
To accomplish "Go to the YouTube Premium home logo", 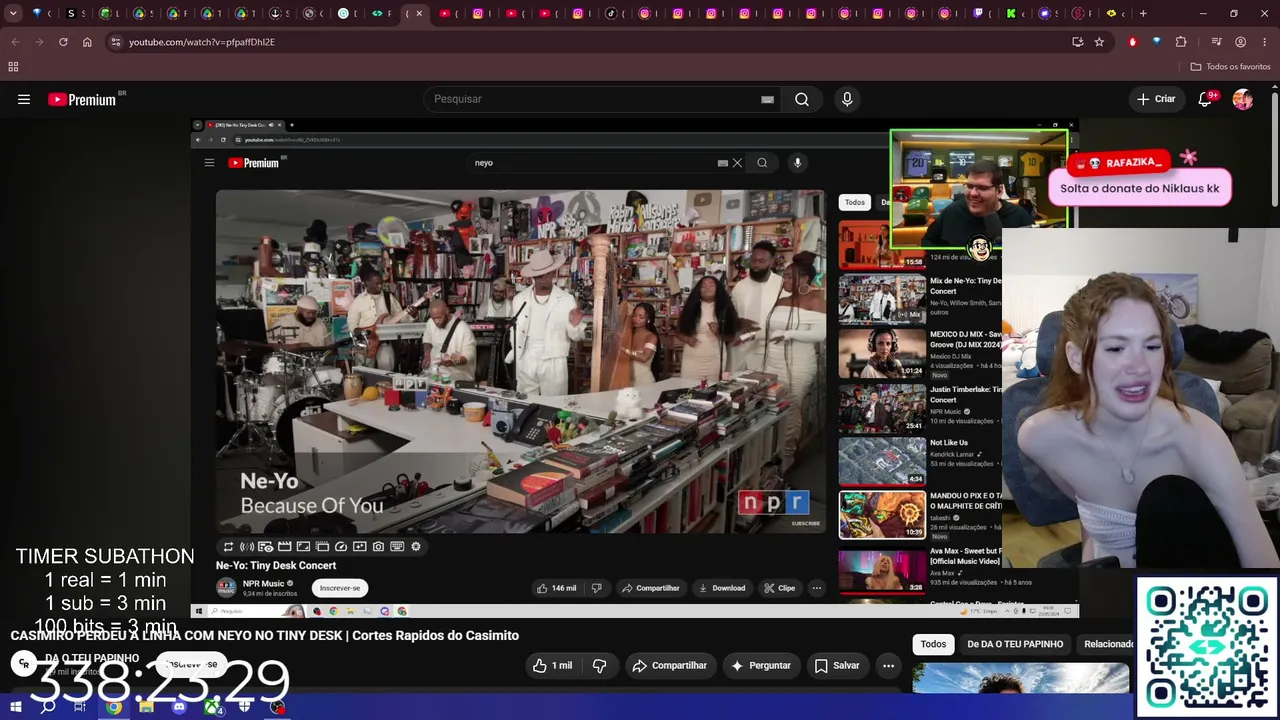I will tap(82, 99).
